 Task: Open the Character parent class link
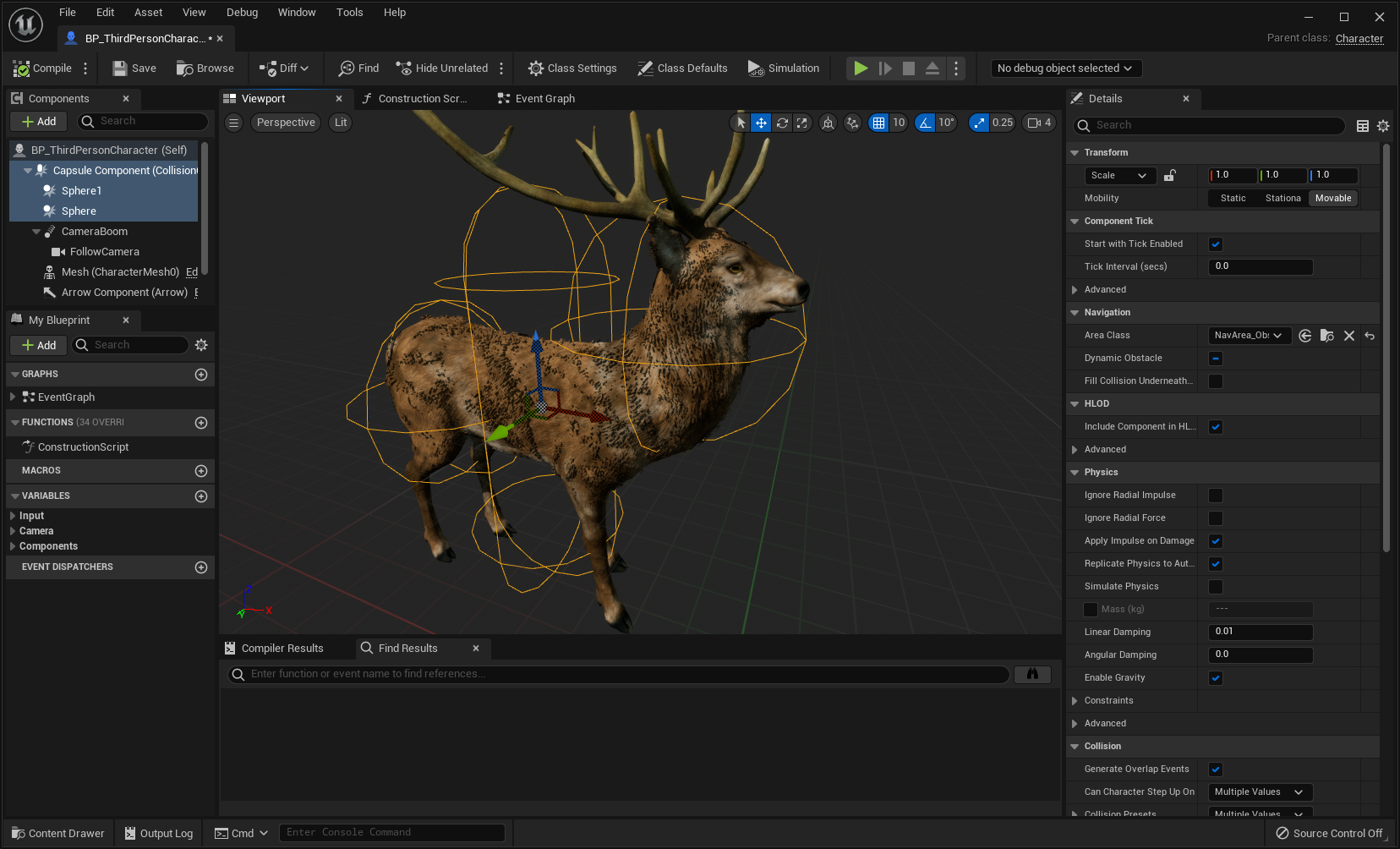click(x=1359, y=39)
